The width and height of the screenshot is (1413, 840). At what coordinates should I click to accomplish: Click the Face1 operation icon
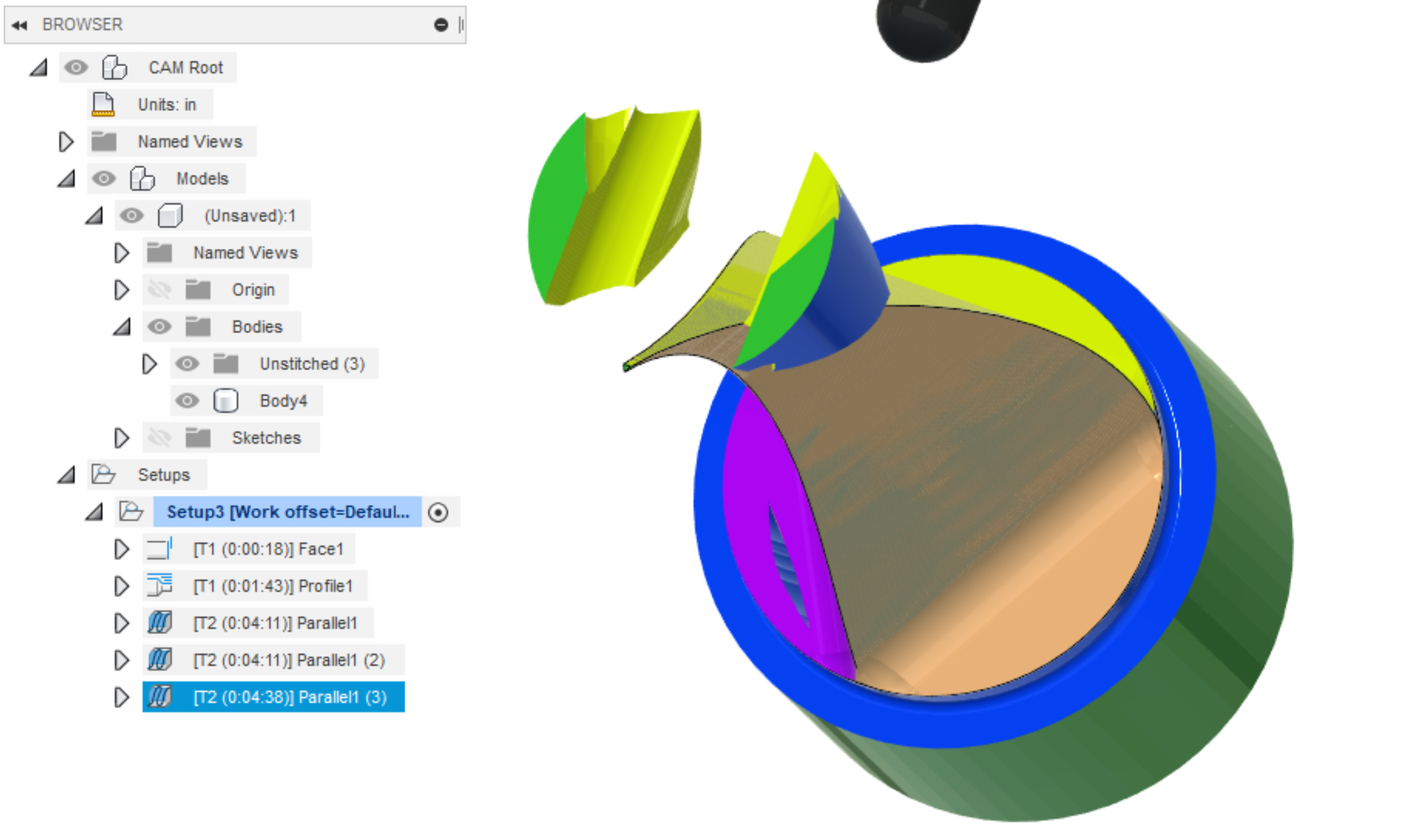pyautogui.click(x=159, y=549)
